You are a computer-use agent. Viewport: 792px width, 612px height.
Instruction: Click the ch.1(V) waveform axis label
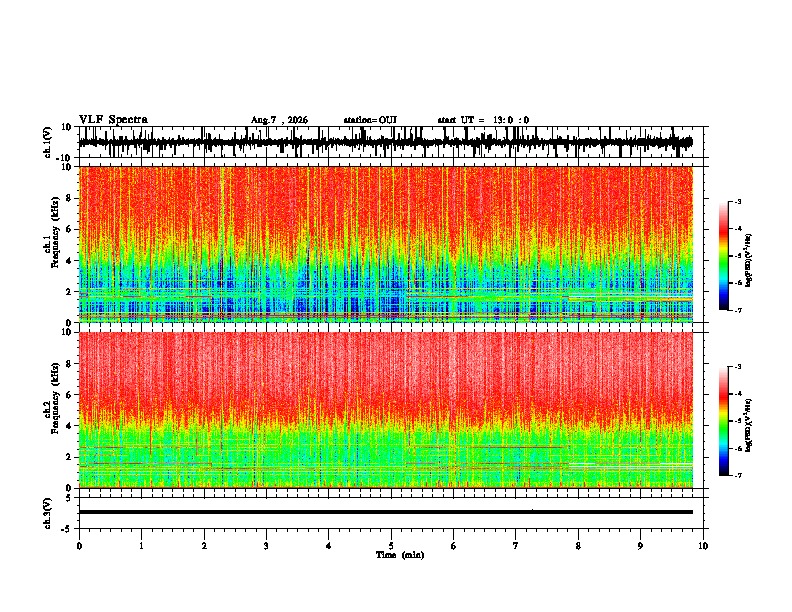[48, 142]
